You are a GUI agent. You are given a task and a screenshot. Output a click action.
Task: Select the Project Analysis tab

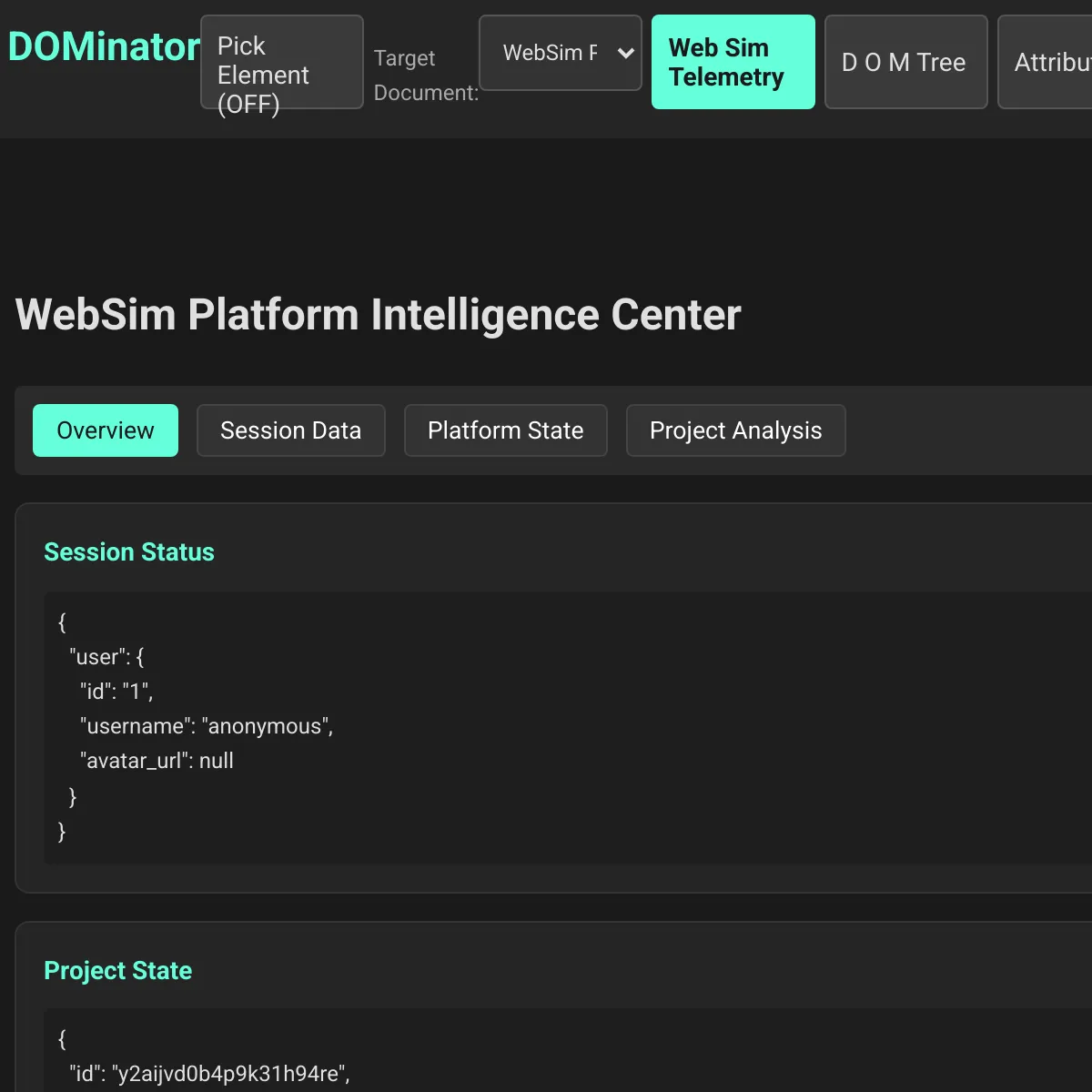tap(735, 430)
